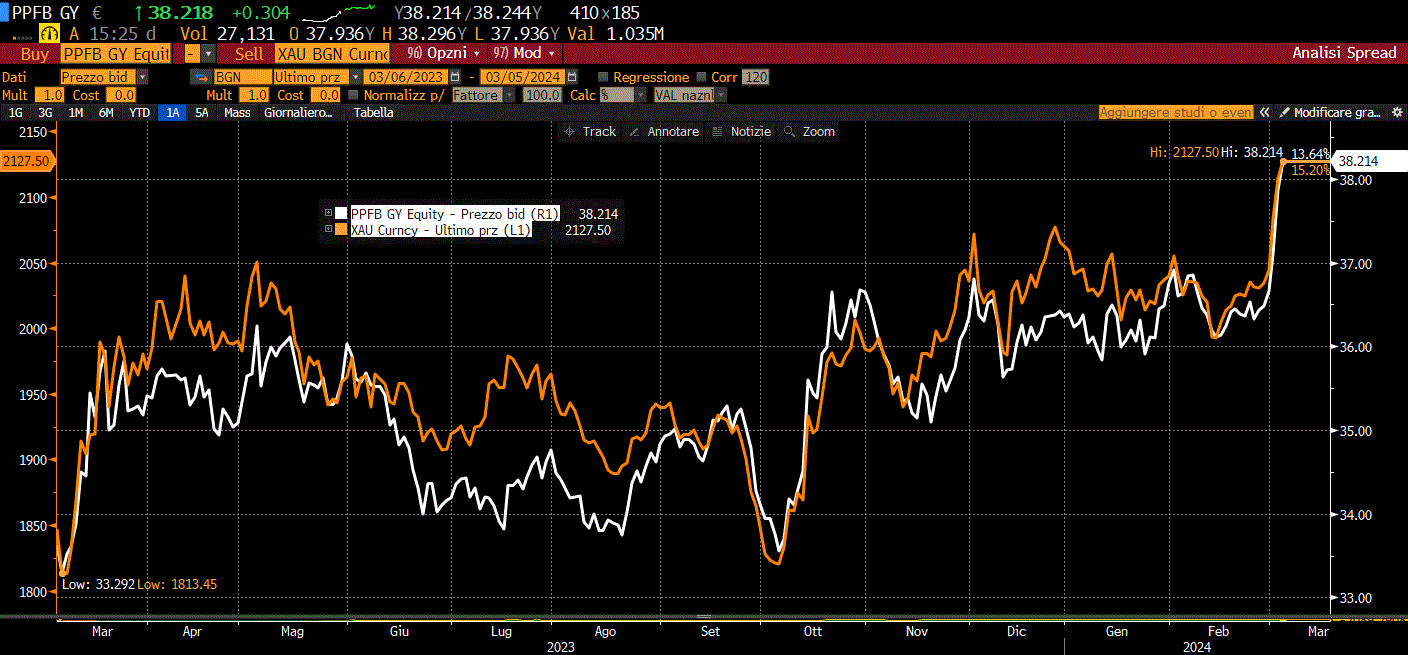Image resolution: width=1408 pixels, height=655 pixels.
Task: Click the XAU Curncy legend label
Action: pos(441,230)
